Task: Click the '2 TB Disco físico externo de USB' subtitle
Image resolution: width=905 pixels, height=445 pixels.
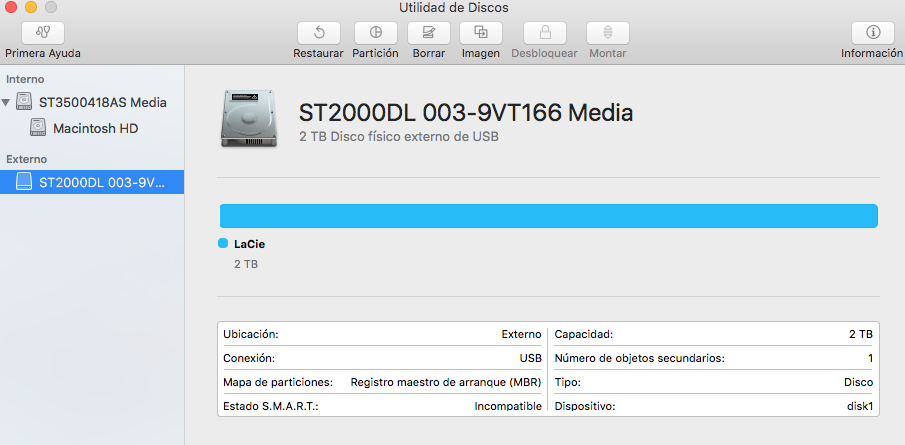Action: click(x=399, y=137)
